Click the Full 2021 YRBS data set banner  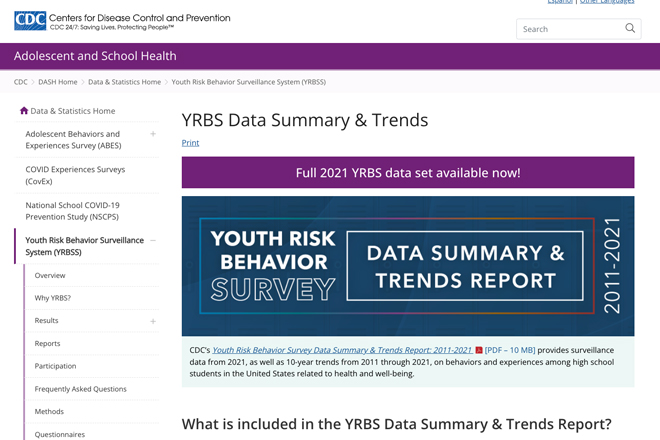[408, 173]
